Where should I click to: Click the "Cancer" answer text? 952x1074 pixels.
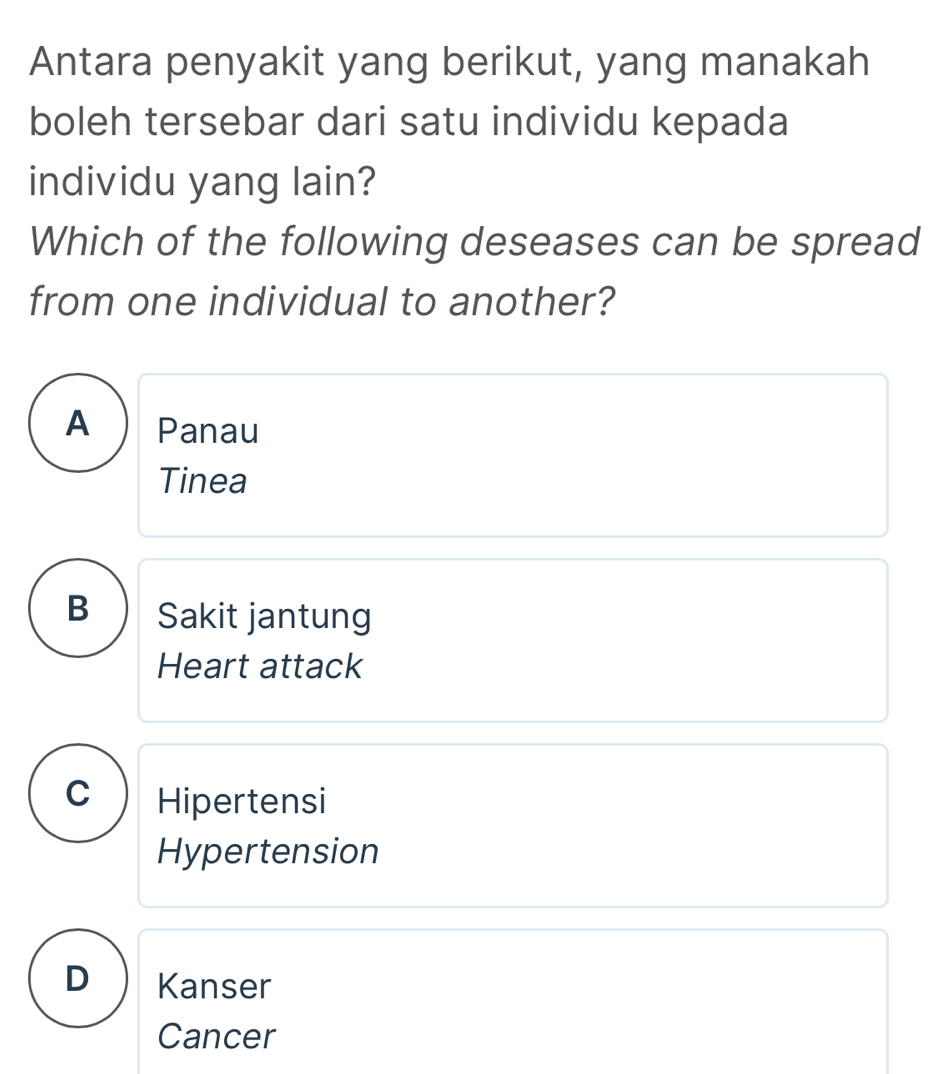pyautogui.click(x=216, y=1037)
